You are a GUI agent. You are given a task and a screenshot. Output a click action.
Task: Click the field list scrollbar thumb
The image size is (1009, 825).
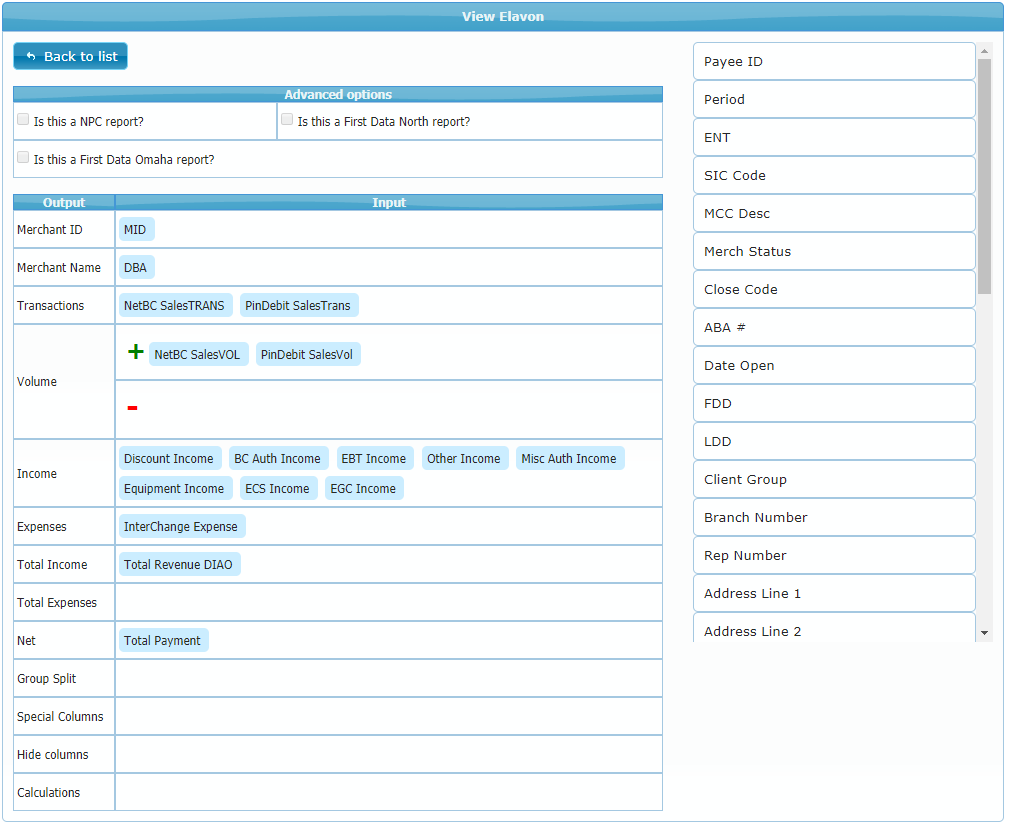pos(984,176)
